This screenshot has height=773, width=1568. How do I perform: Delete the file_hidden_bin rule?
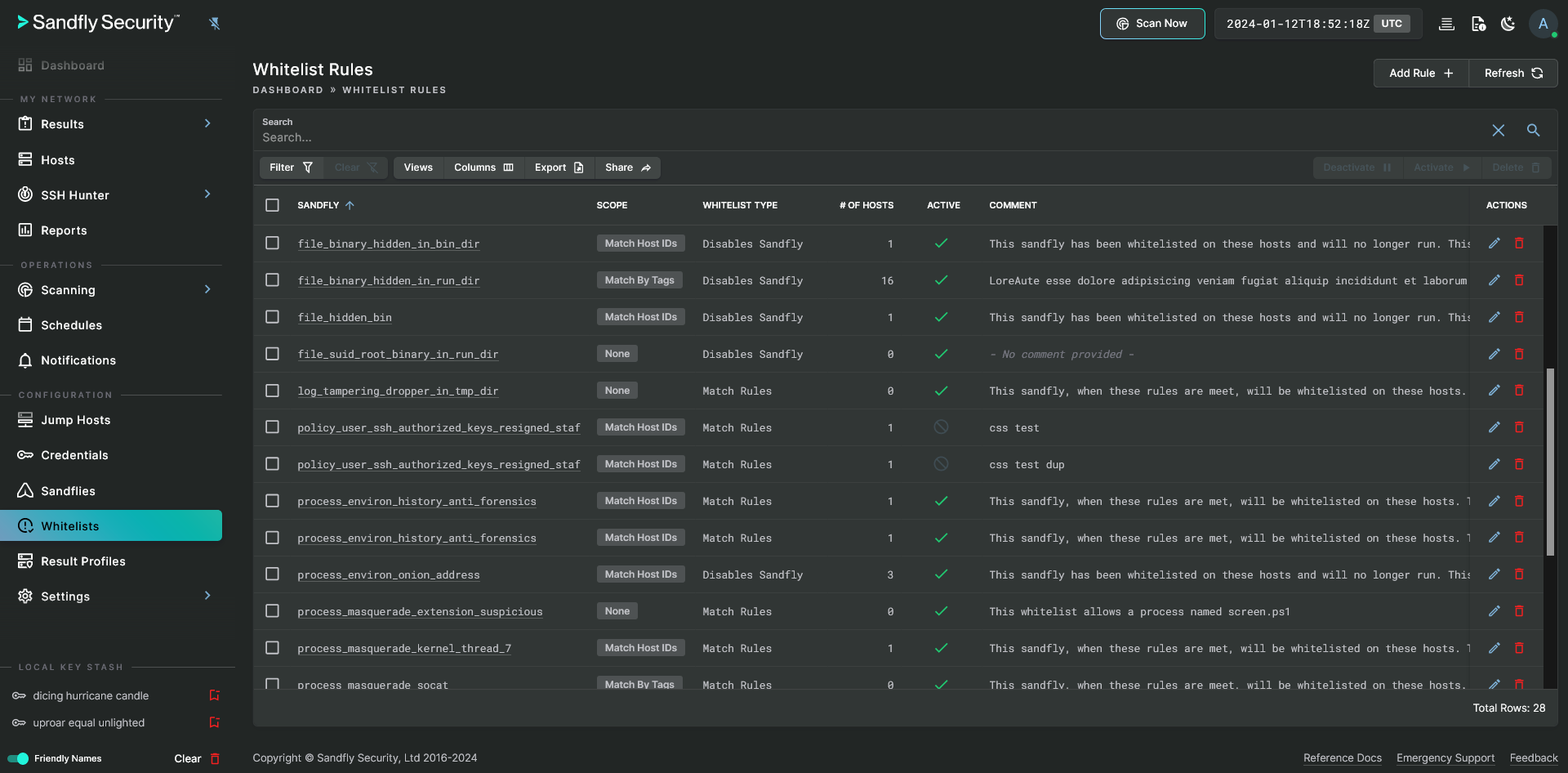coord(1520,317)
